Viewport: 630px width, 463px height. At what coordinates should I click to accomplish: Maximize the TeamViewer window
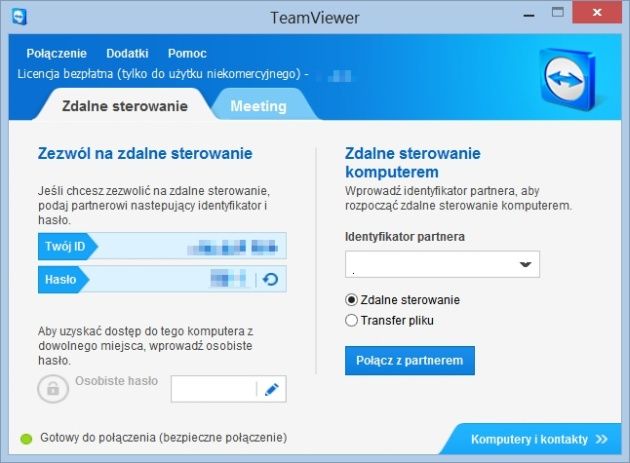pos(558,12)
